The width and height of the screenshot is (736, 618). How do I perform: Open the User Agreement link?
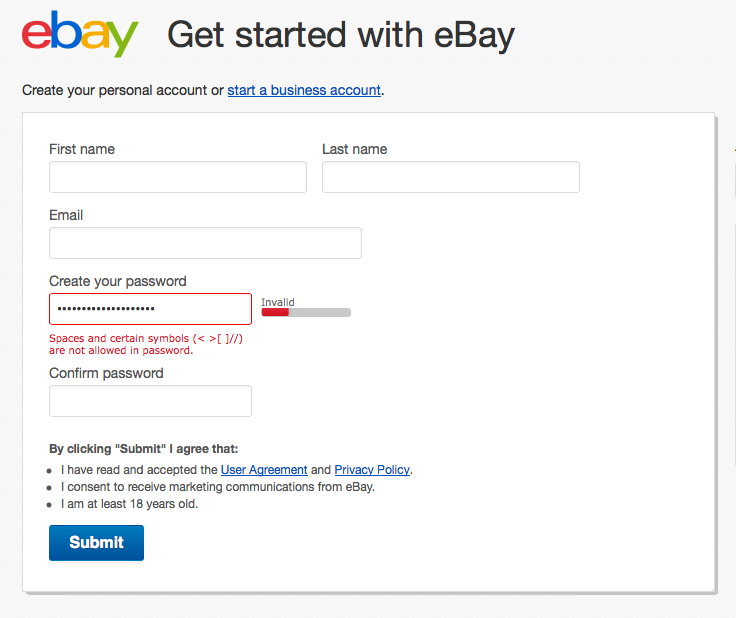pos(264,469)
